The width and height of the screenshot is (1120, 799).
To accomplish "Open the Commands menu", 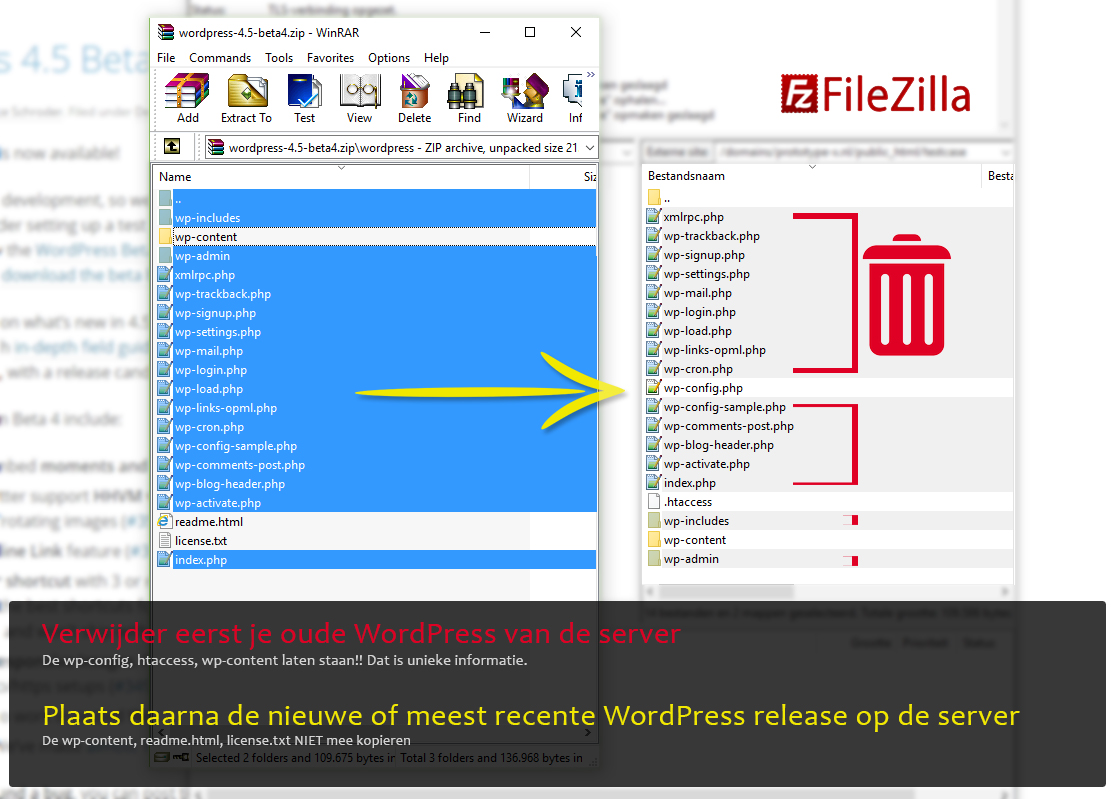I will click(x=220, y=58).
